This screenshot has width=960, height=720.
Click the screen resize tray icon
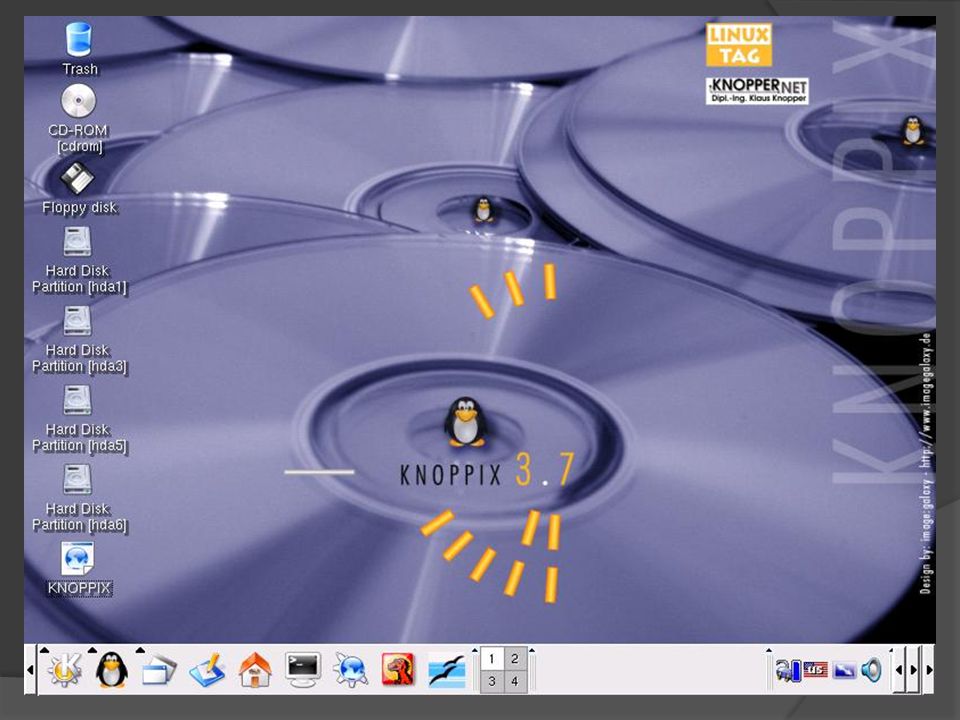click(x=844, y=671)
